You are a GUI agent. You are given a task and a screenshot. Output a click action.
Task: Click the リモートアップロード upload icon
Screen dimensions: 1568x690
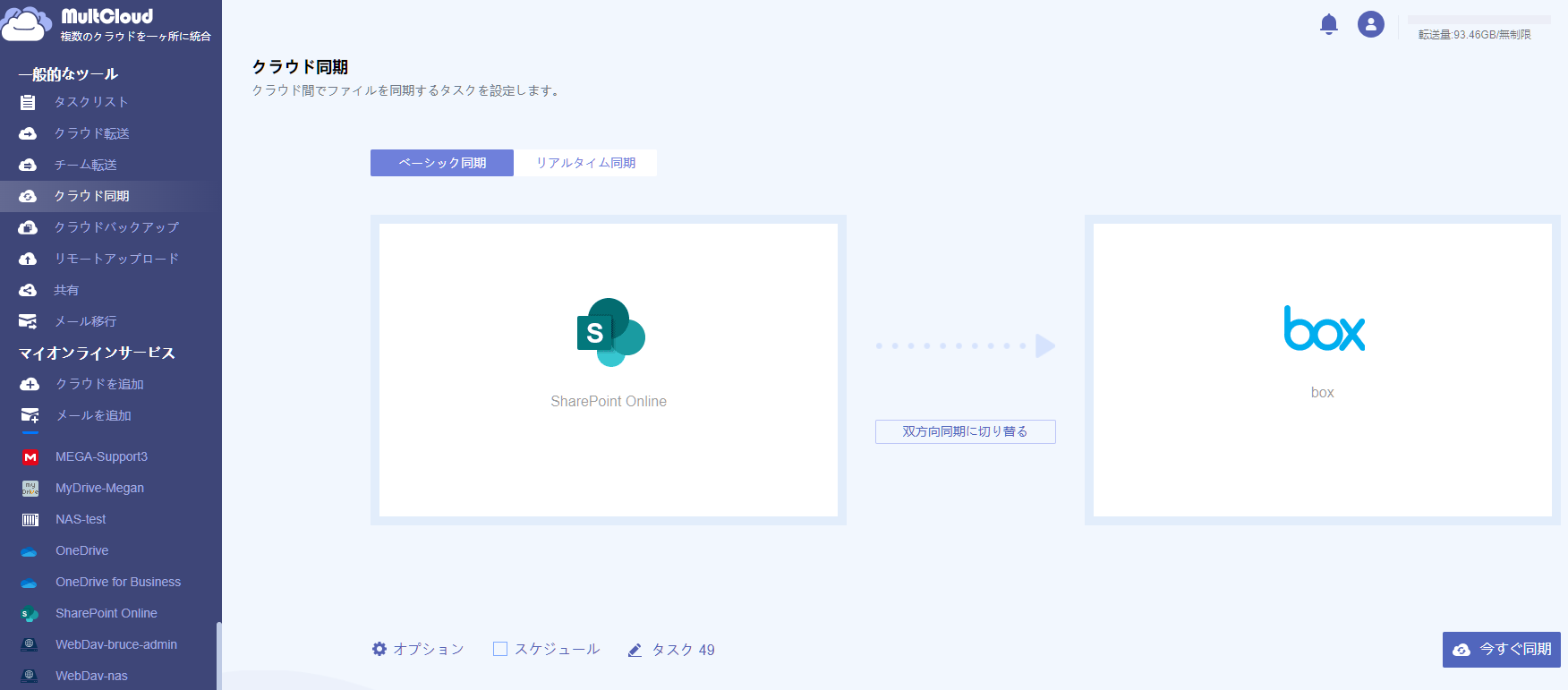click(28, 259)
